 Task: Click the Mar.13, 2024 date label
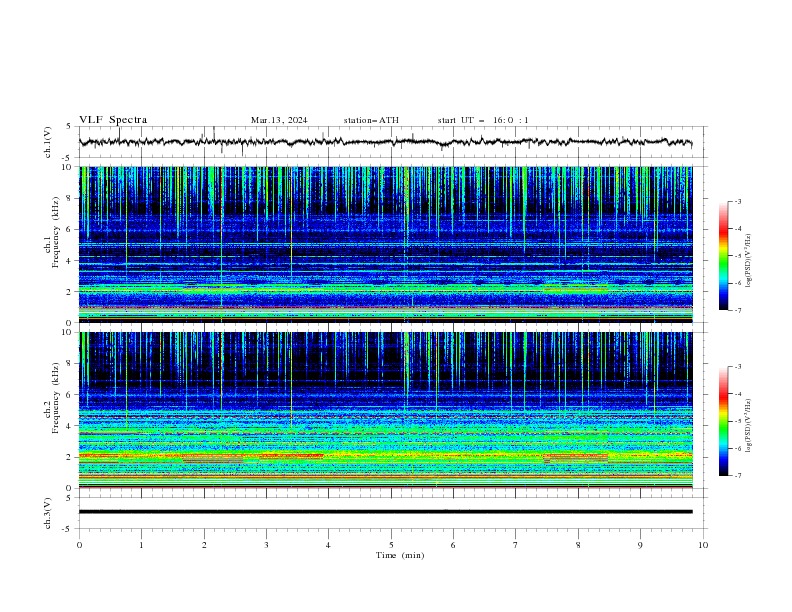tap(279, 120)
